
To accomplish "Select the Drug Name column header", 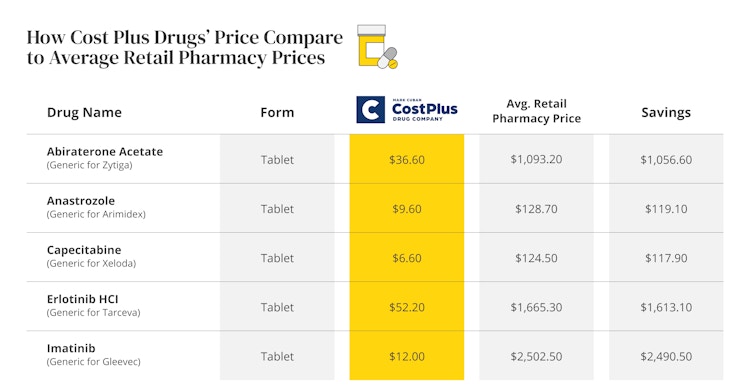I will coord(84,112).
